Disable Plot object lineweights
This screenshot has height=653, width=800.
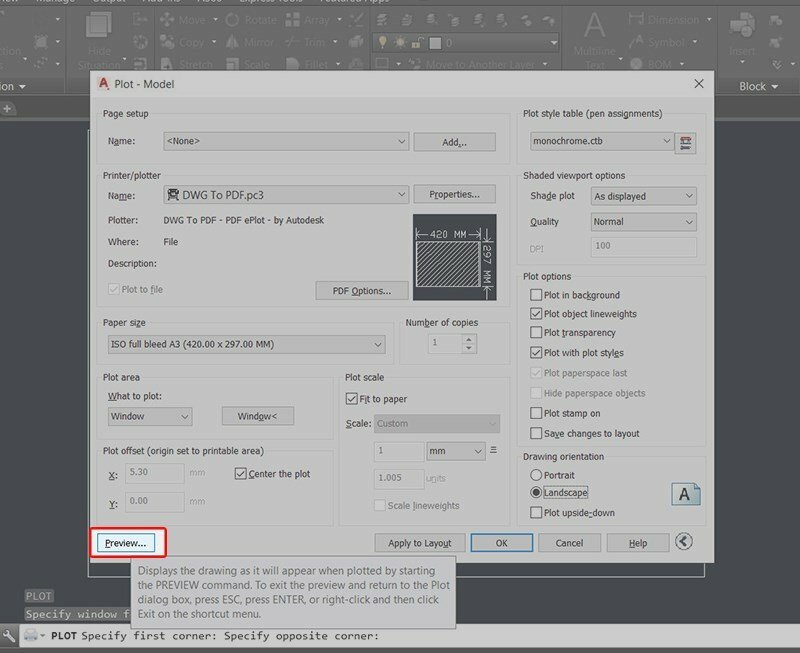click(x=537, y=314)
